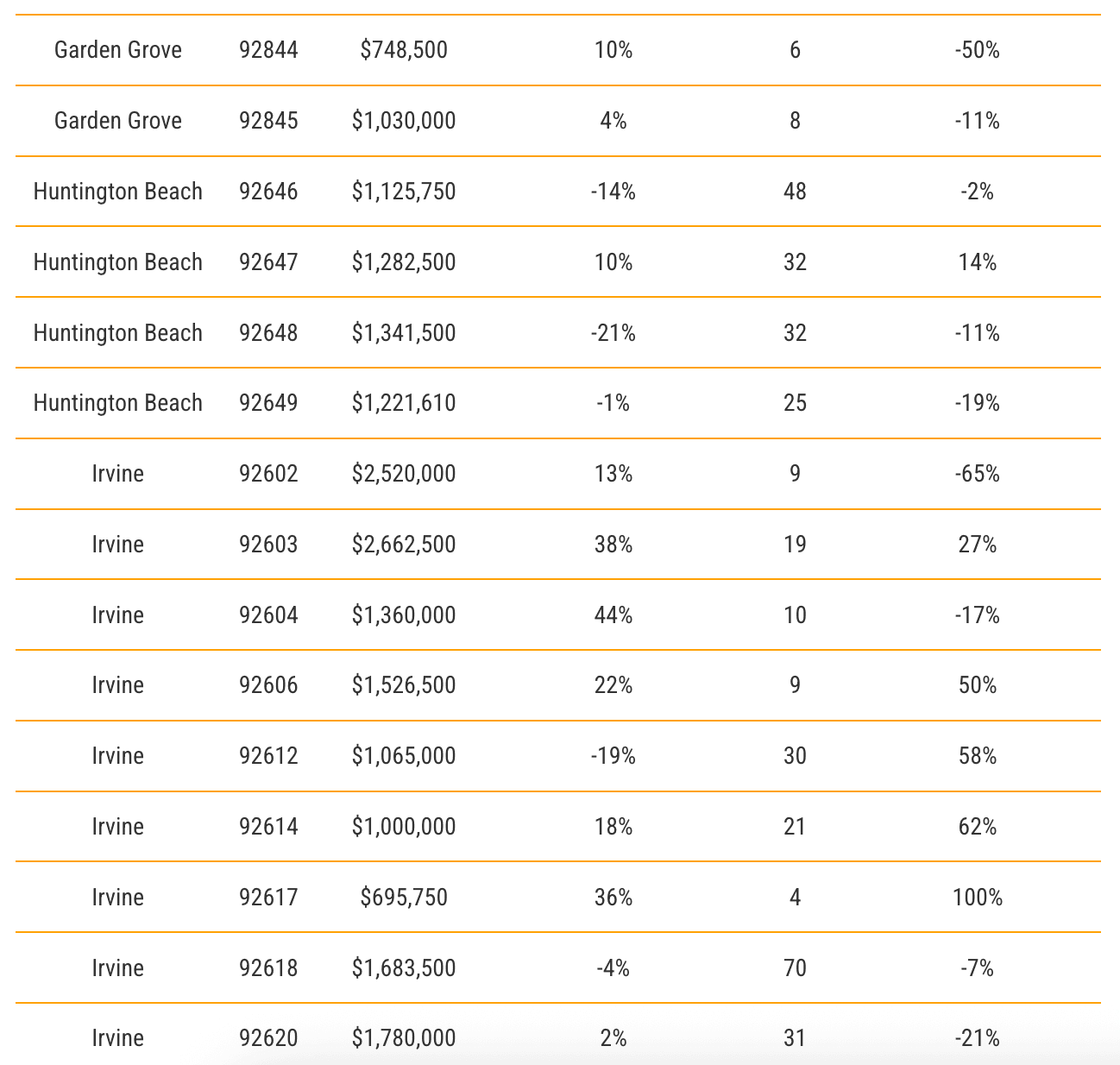Select the $2,662,500 price cell
Screen dimensions: 1120x1065
(404, 545)
